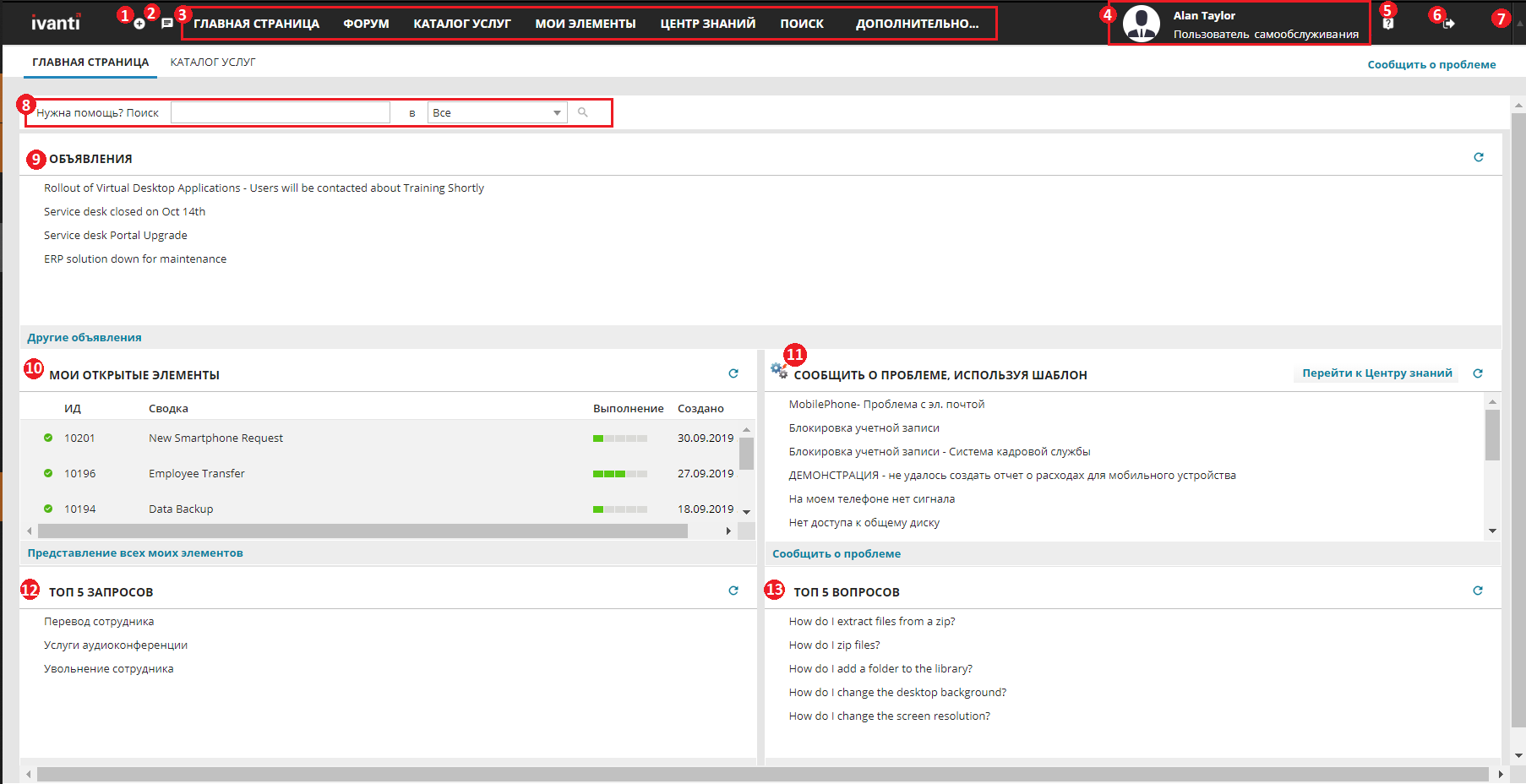The width and height of the screenshot is (1526, 784).
Task: Expand the ДОПОЛНИТЕЛЬНО... menu
Action: pyautogui.click(x=917, y=24)
